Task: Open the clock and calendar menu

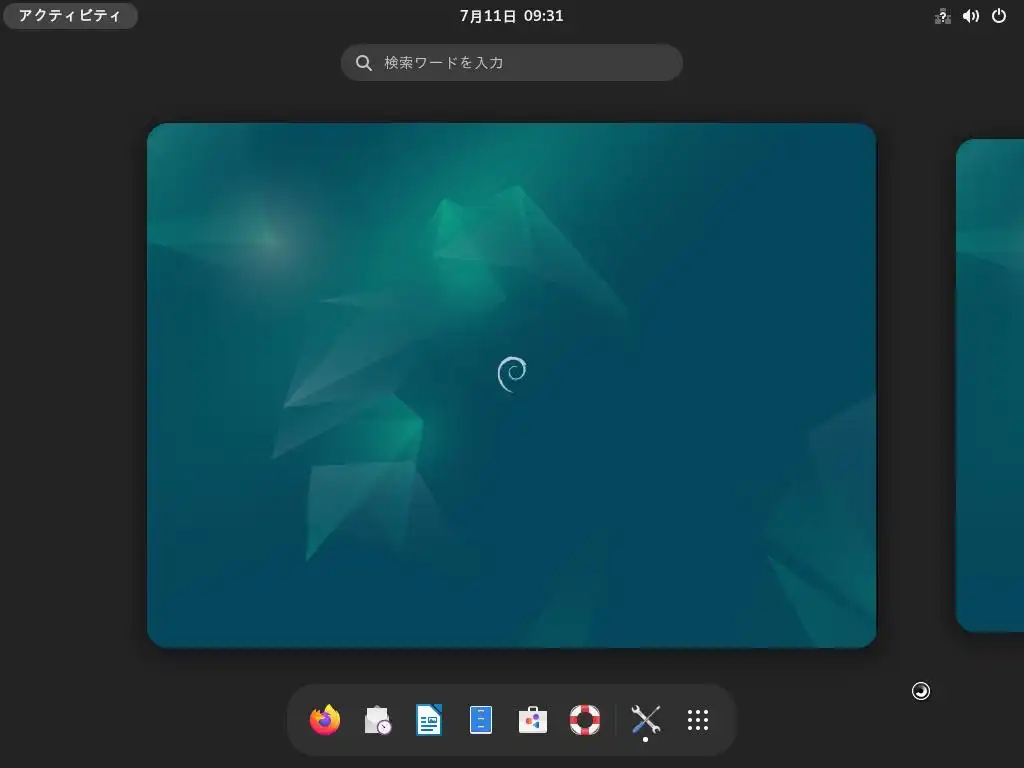Action: tap(511, 16)
